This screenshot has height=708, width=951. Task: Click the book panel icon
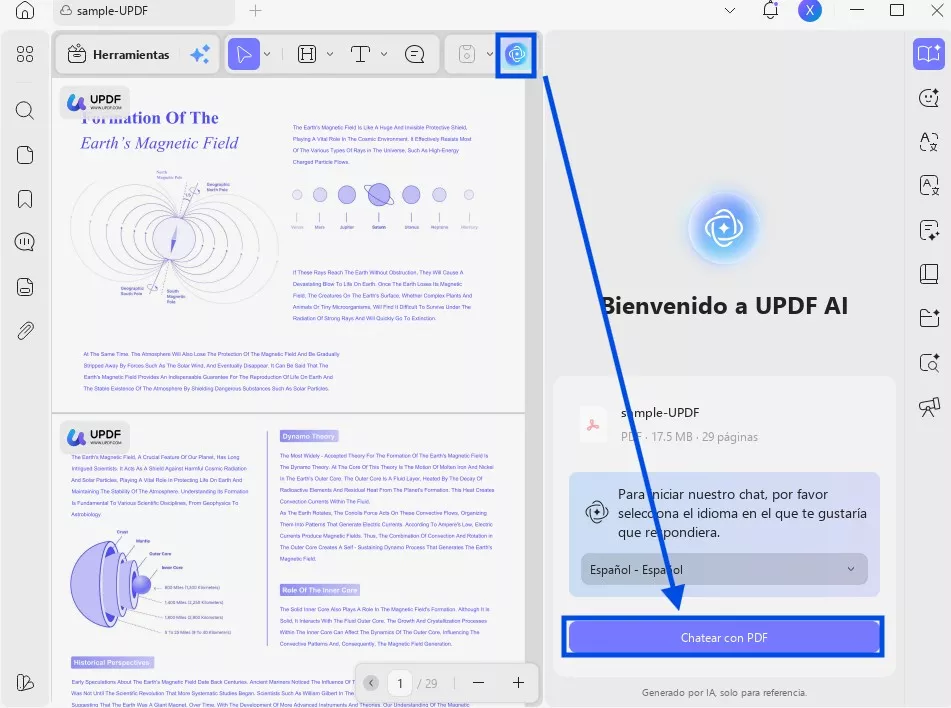pyautogui.click(x=929, y=274)
